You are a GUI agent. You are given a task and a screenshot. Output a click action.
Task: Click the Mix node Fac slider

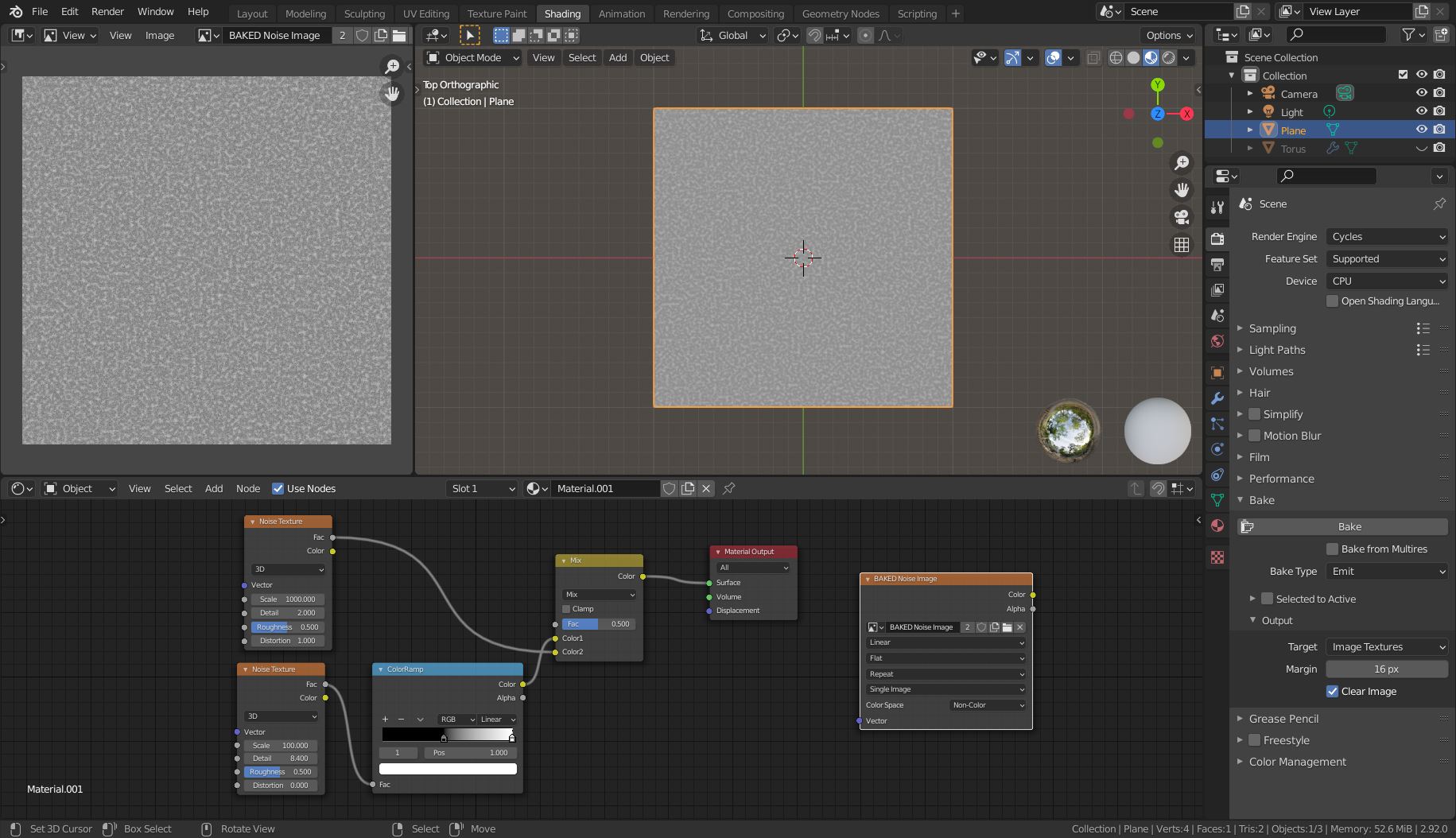click(x=599, y=624)
